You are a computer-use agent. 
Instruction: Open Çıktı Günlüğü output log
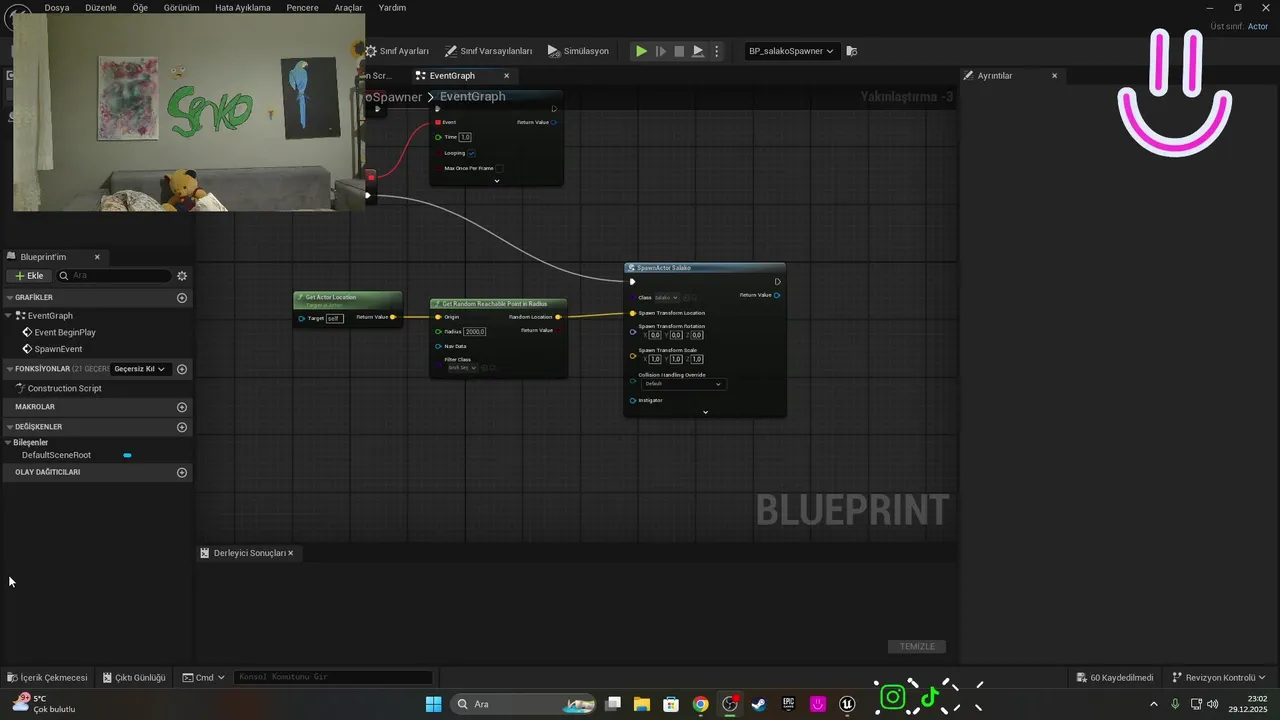(x=134, y=677)
